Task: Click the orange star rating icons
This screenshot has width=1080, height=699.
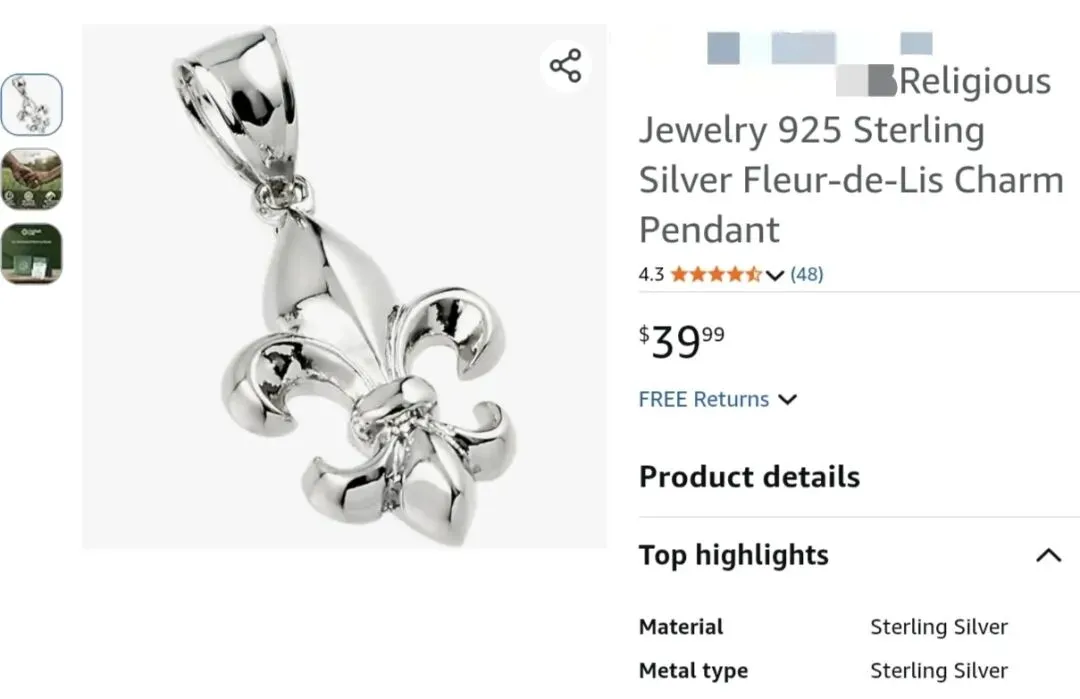Action: tap(716, 274)
